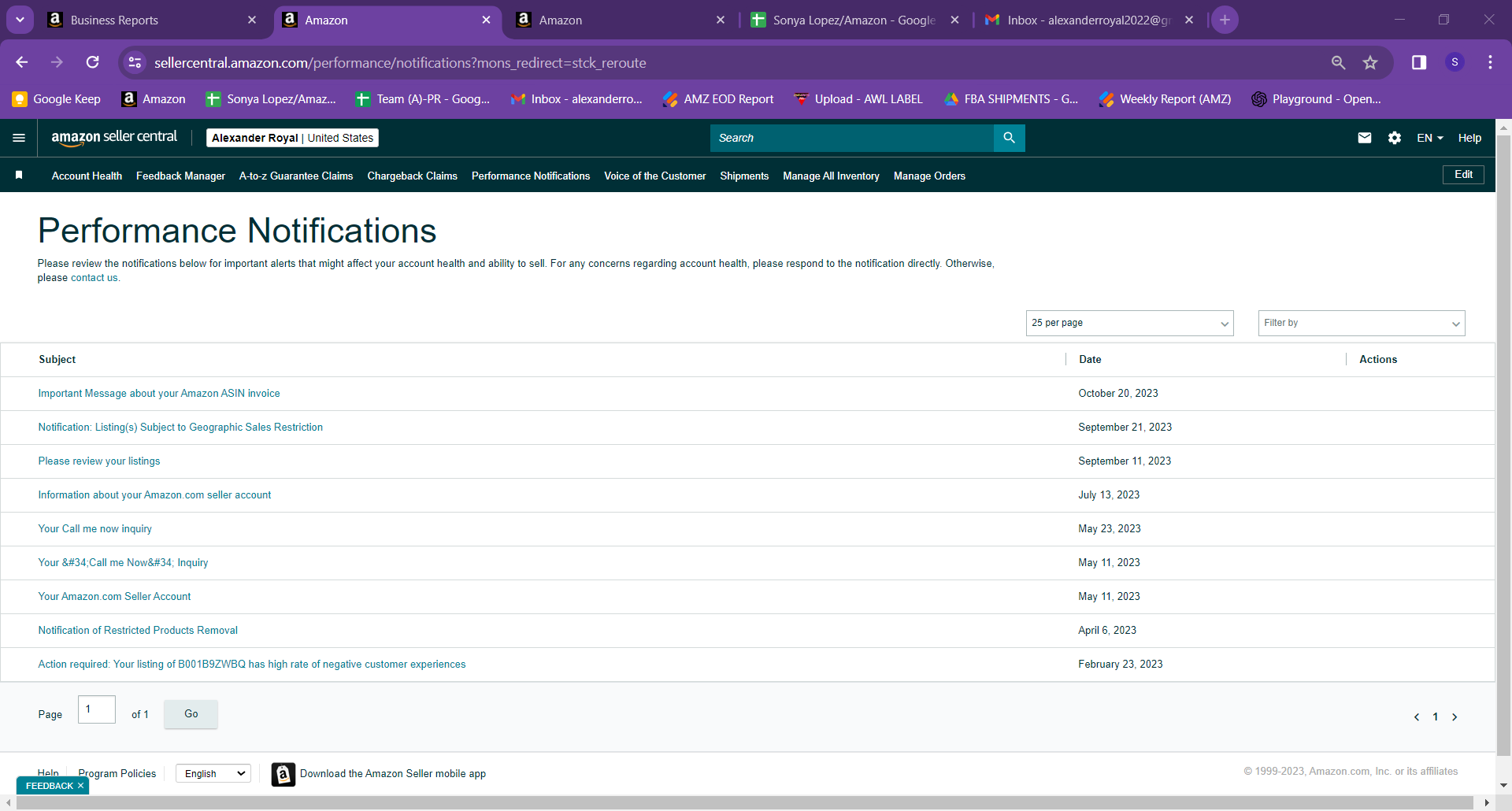The width and height of the screenshot is (1512, 811).
Task: Close the Business Reports tab
Action: 252,20
